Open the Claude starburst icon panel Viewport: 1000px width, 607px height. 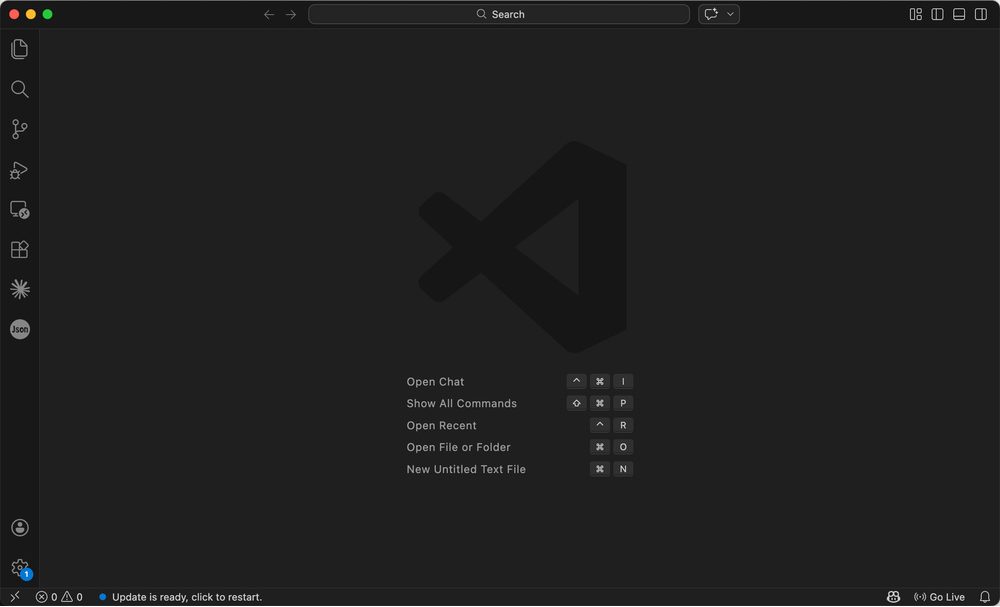19,289
